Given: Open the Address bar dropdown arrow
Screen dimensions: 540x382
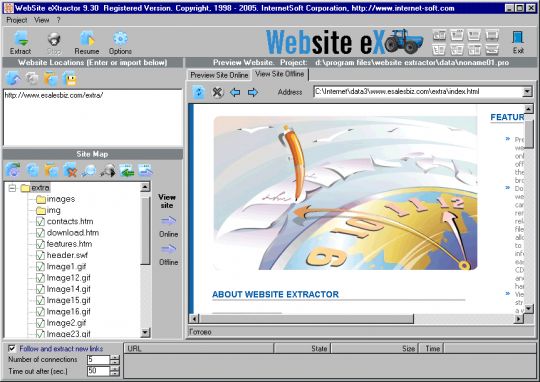Looking at the screenshot, I should (x=527, y=92).
